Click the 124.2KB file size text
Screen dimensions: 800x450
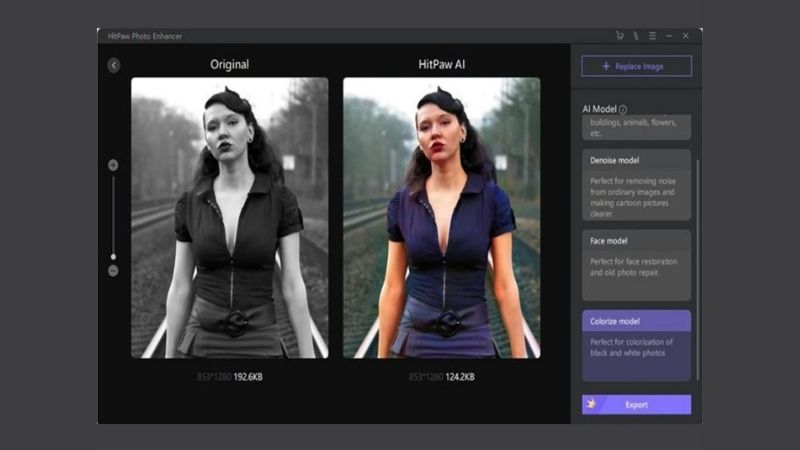460,377
